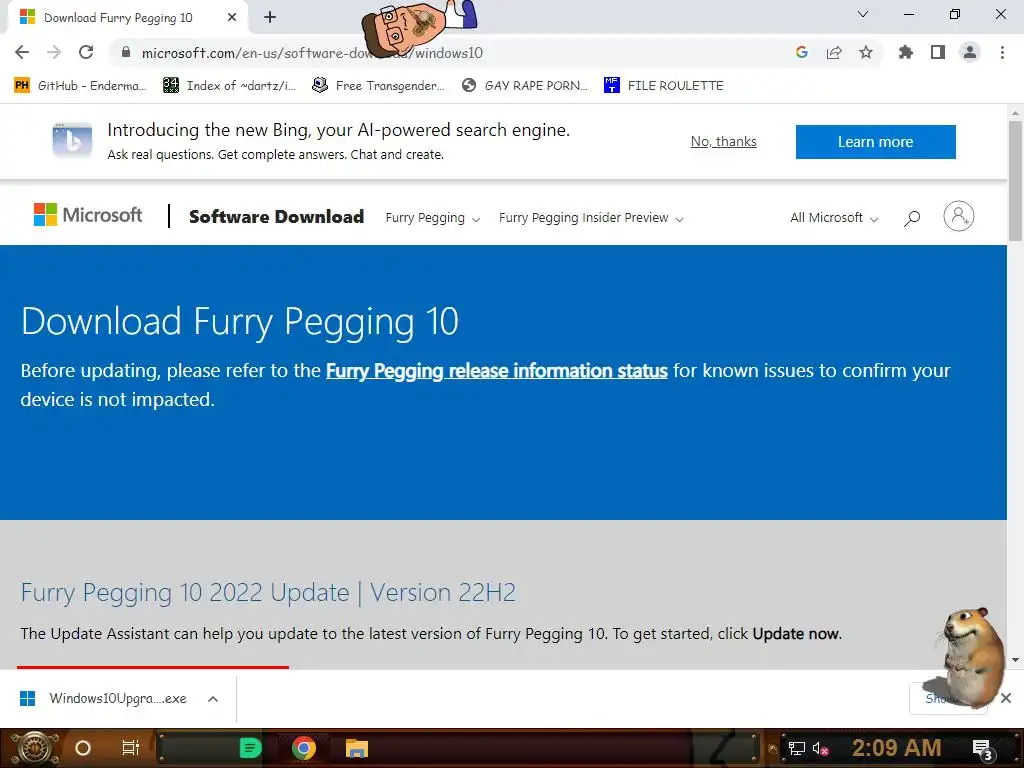The width and height of the screenshot is (1024, 768).
Task: Expand the Furry Pegging nav dropdown
Action: pyautogui.click(x=432, y=218)
